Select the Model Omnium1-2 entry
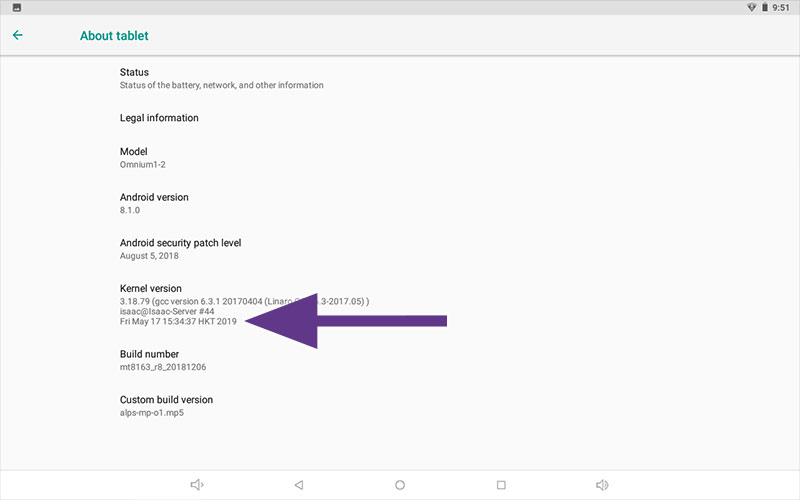 (x=400, y=158)
